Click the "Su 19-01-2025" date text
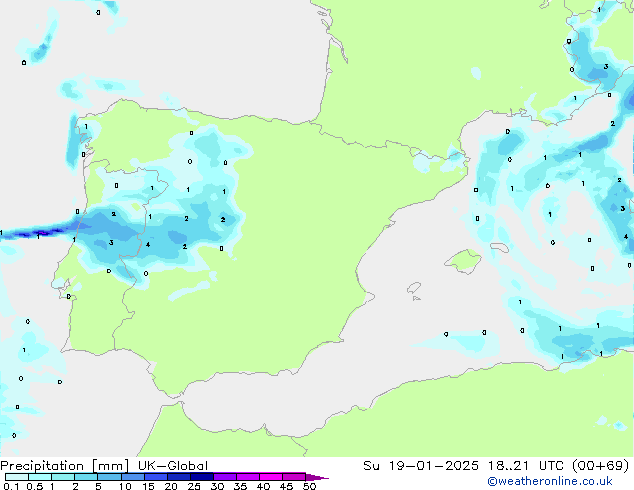 (421, 466)
